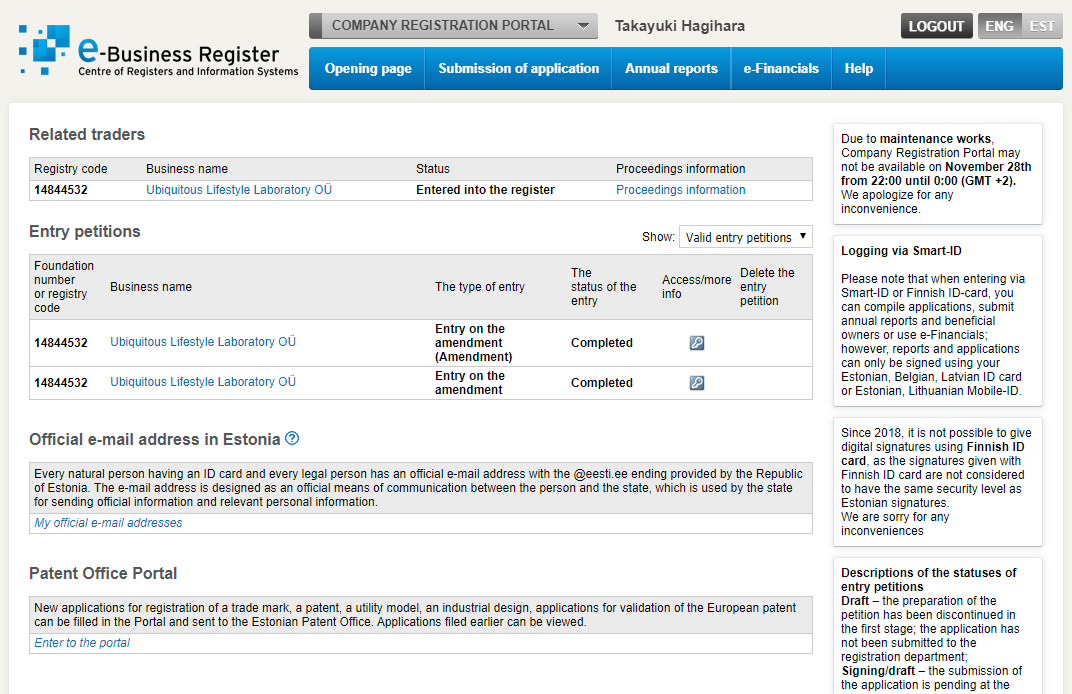The height and width of the screenshot is (694, 1072).
Task: Select registry code 14844532 in Related traders
Action: 61,189
